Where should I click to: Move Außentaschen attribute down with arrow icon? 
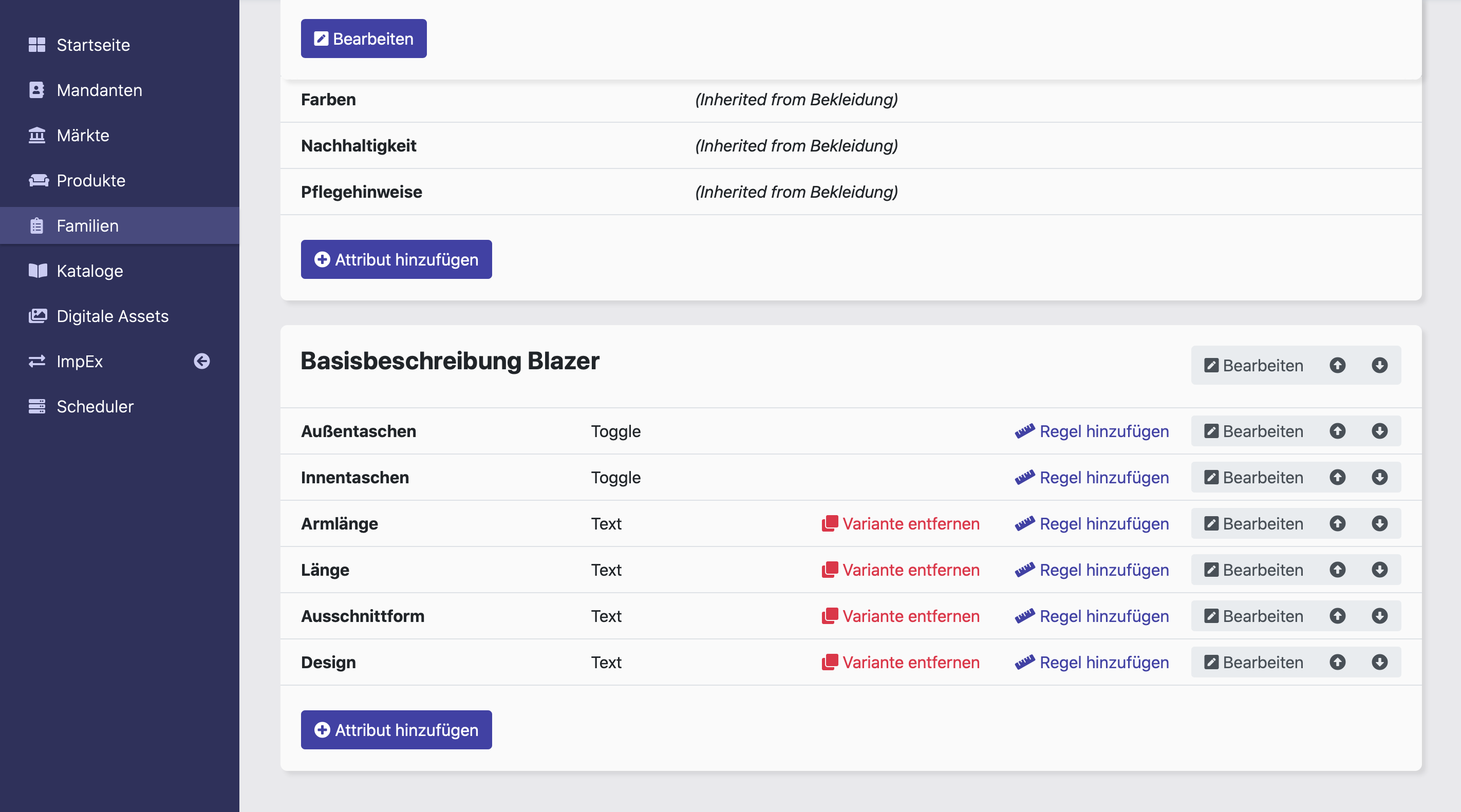[x=1379, y=431]
